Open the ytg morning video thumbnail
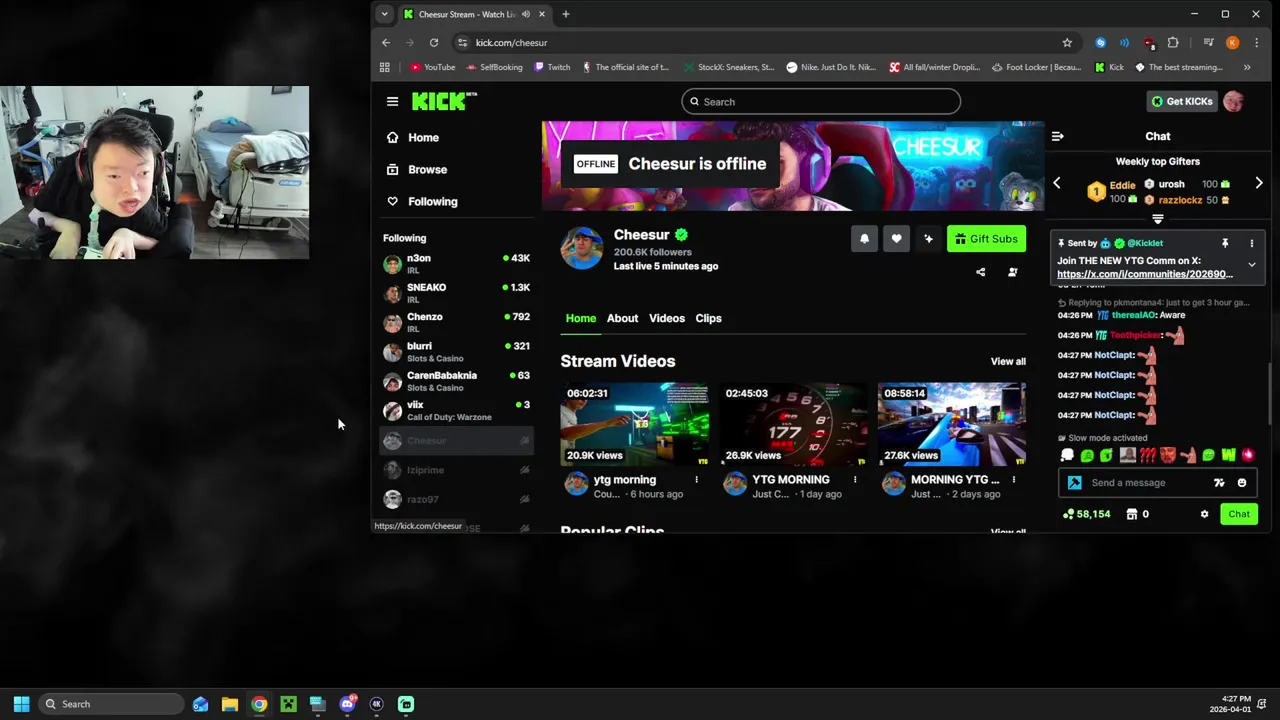This screenshot has width=1280, height=720. (634, 424)
